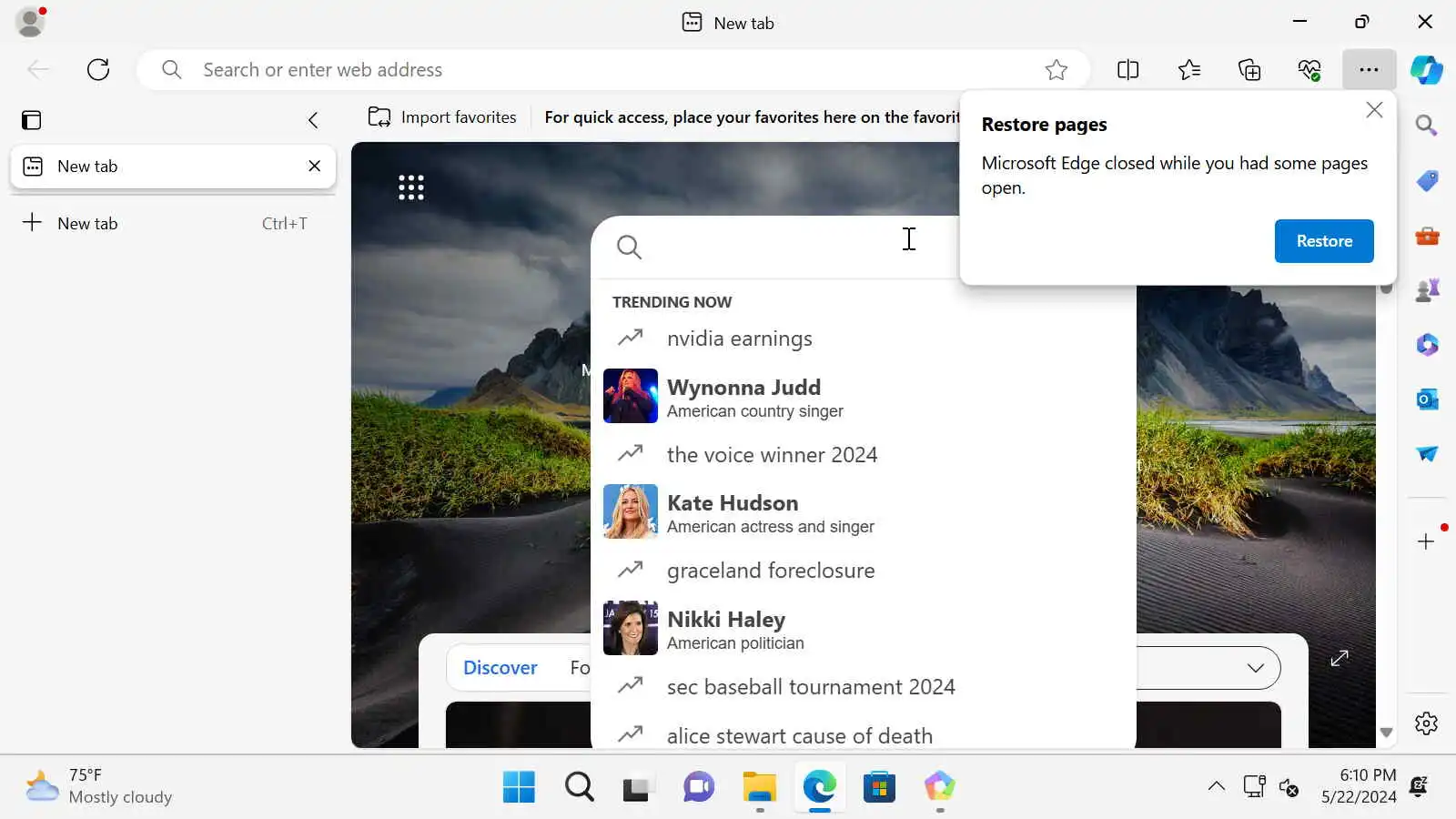The width and height of the screenshot is (1456, 819).
Task: Open the Edge profile avatar
Action: 30,22
